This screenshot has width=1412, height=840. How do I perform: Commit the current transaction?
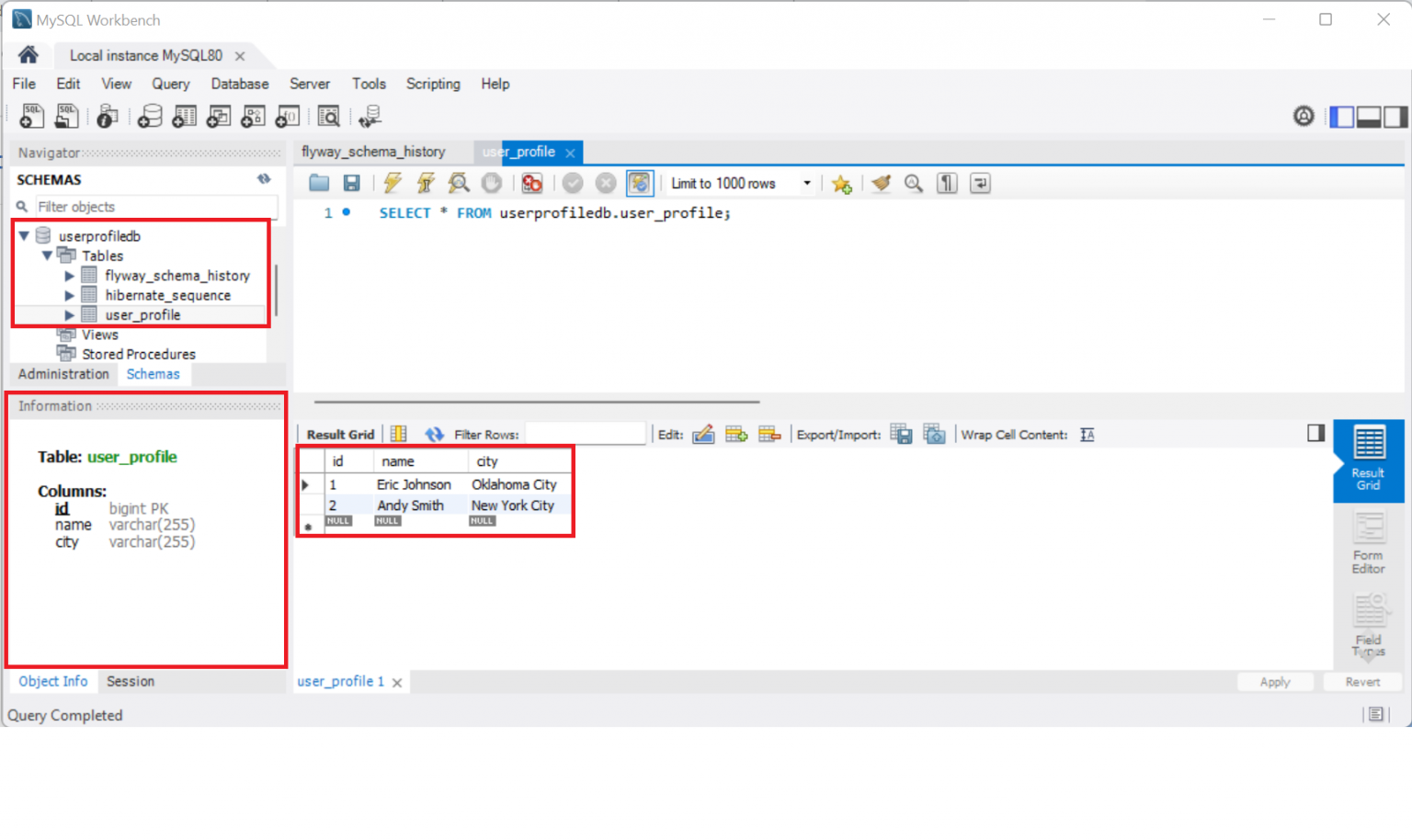pyautogui.click(x=573, y=183)
